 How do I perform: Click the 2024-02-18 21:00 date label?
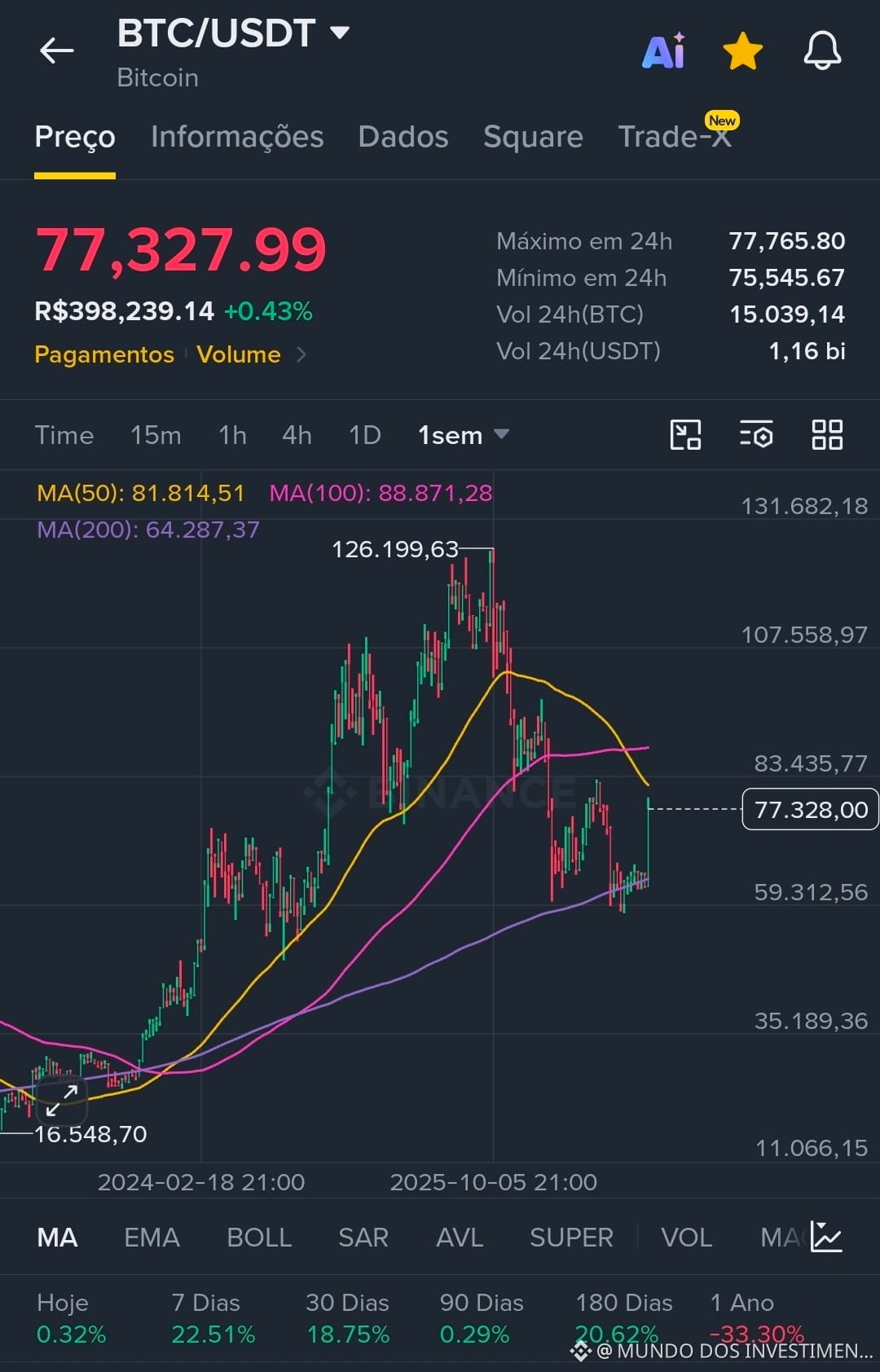(x=201, y=1182)
